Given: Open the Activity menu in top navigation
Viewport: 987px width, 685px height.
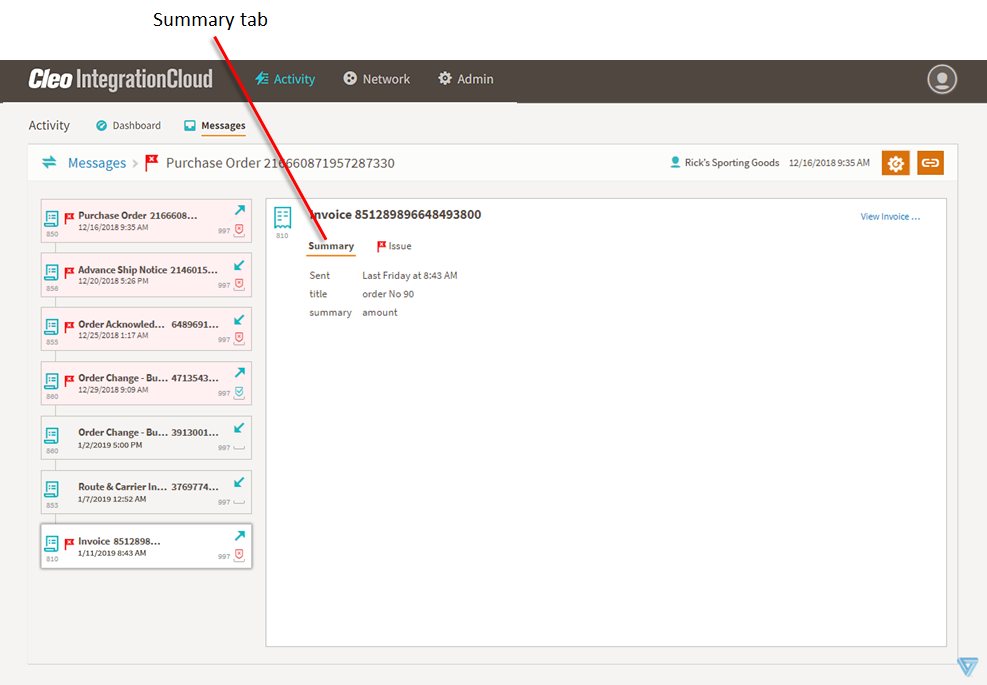Looking at the screenshot, I should tap(285, 79).
